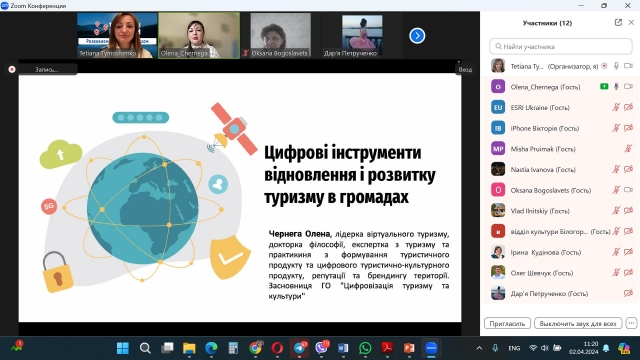This screenshot has width=640, height=360.
Task: Open the Вход view options
Action: pos(465,69)
